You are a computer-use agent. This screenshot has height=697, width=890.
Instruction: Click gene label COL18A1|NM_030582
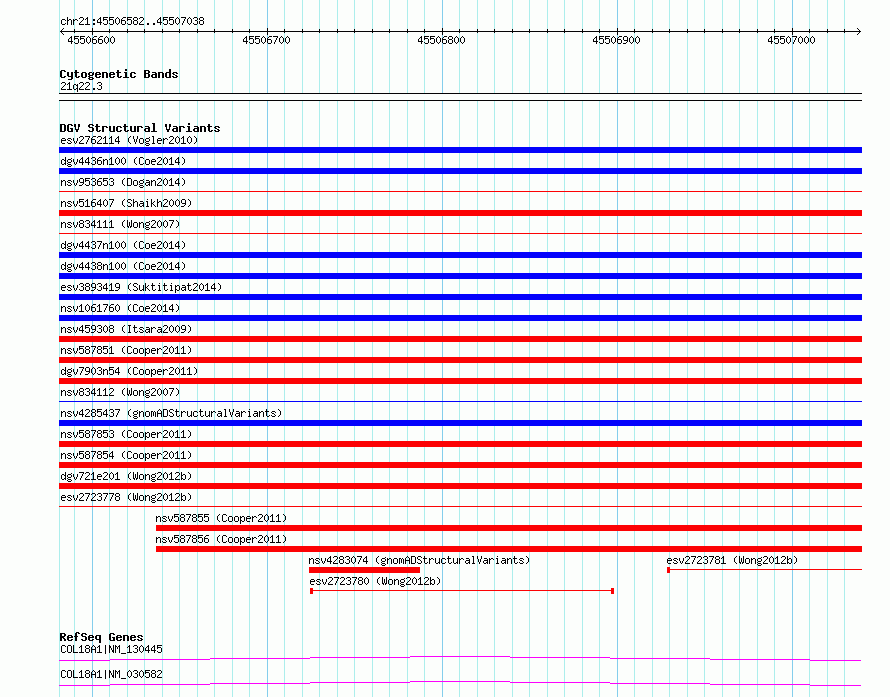111,674
